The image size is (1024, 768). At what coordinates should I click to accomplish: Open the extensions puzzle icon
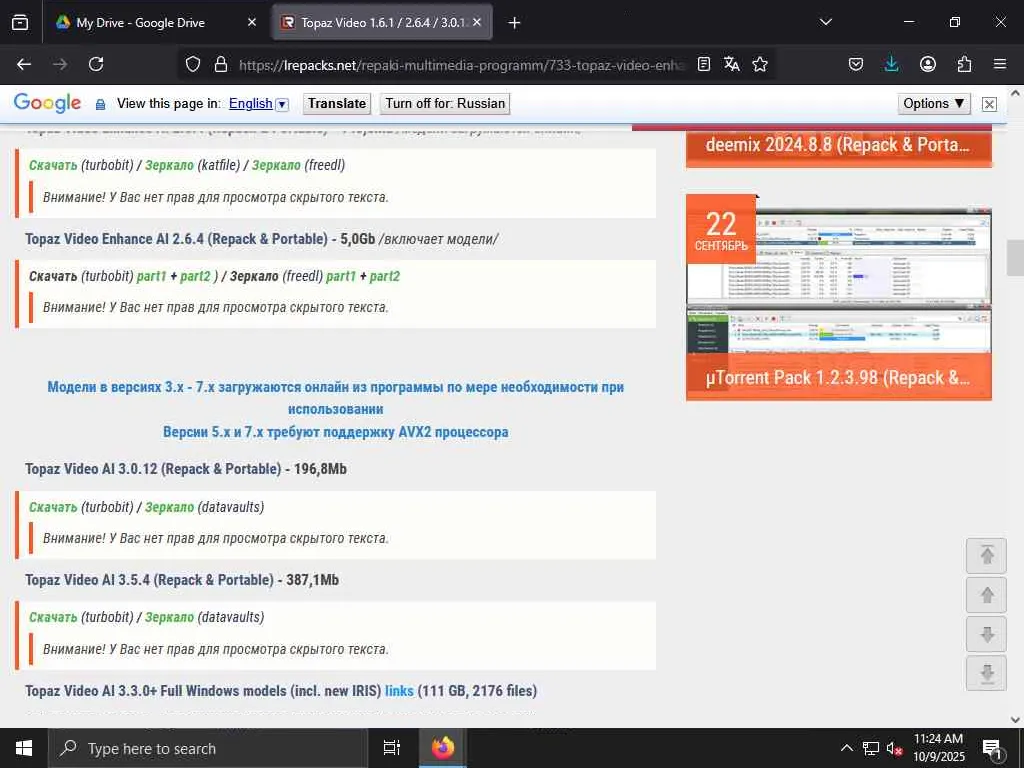pyautogui.click(x=964, y=64)
